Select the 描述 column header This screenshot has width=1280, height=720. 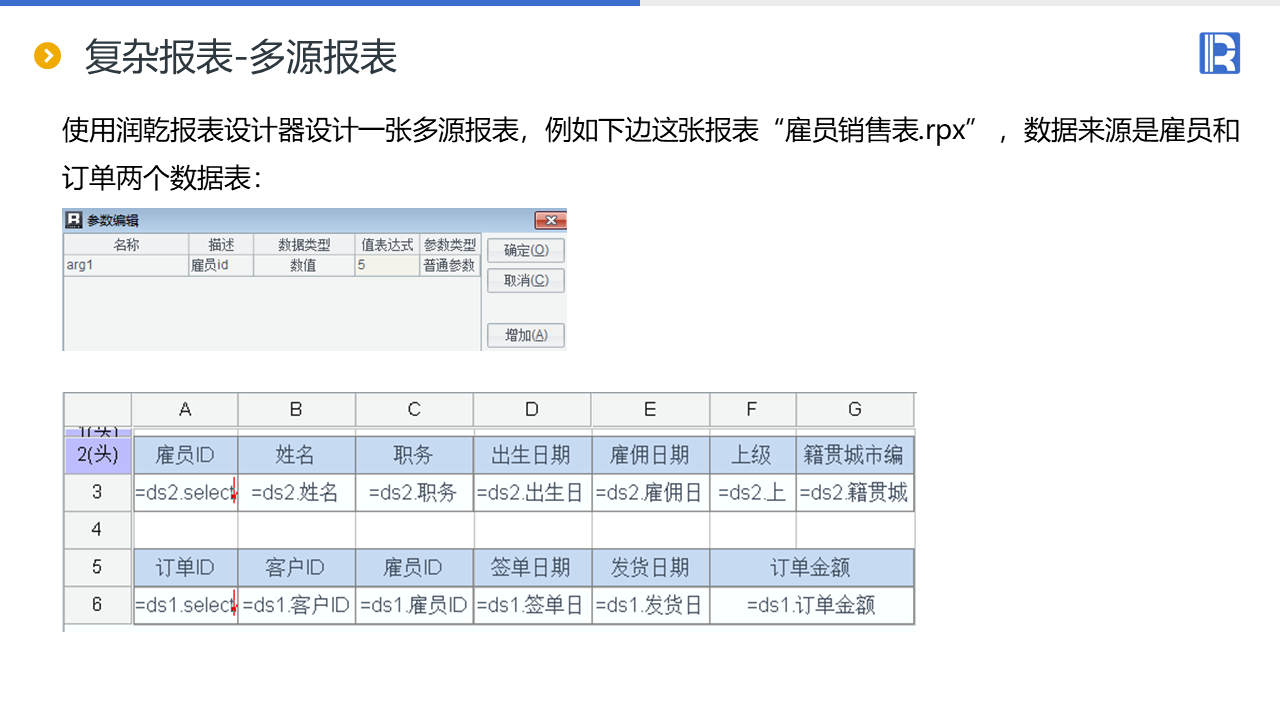pos(221,245)
